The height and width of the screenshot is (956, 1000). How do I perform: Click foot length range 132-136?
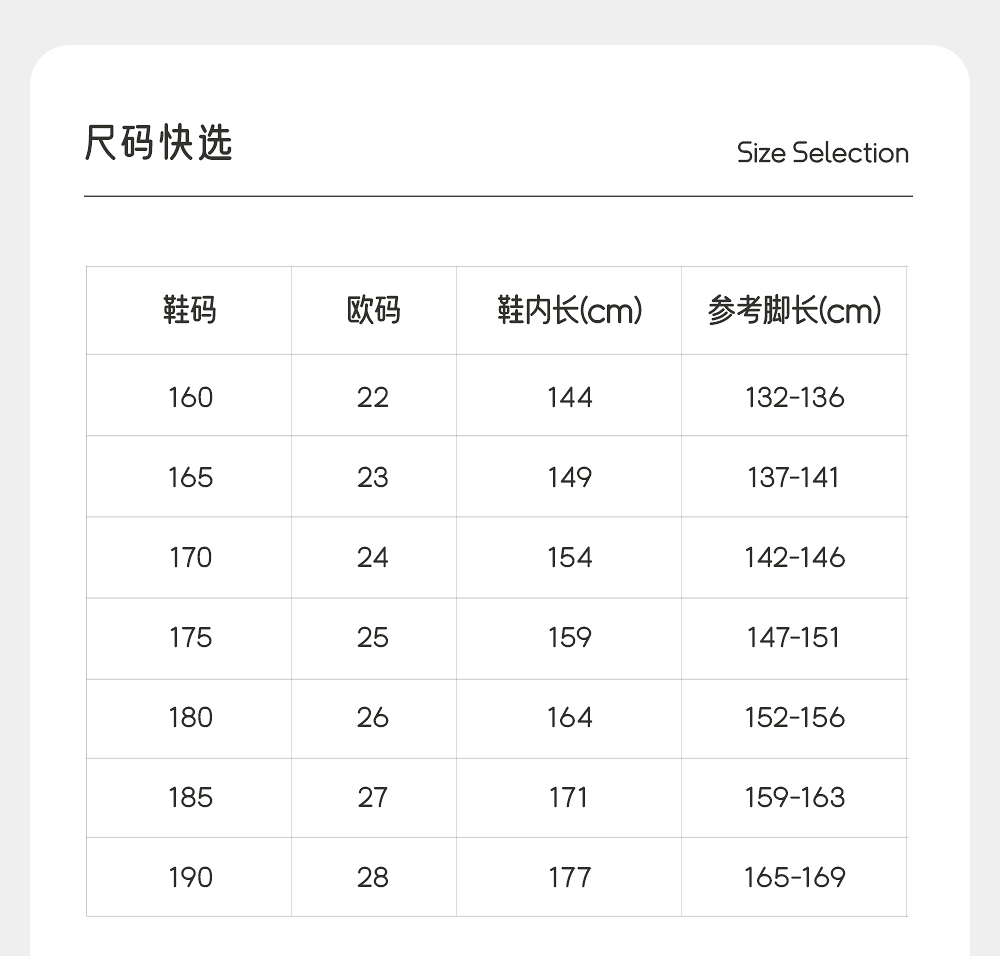coord(794,397)
